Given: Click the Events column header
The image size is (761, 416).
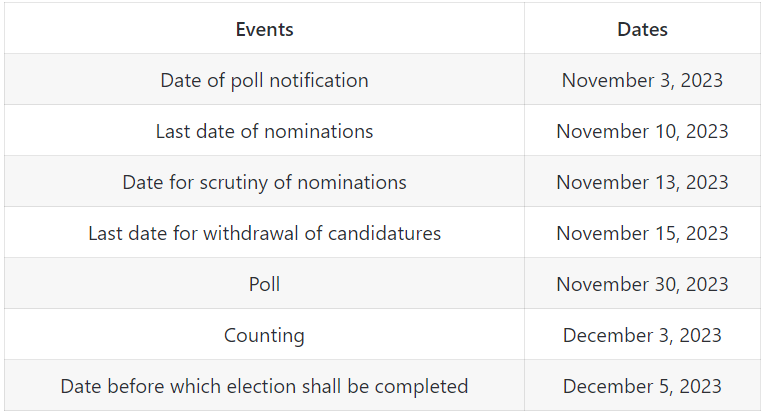Looking at the screenshot, I should point(264,29).
